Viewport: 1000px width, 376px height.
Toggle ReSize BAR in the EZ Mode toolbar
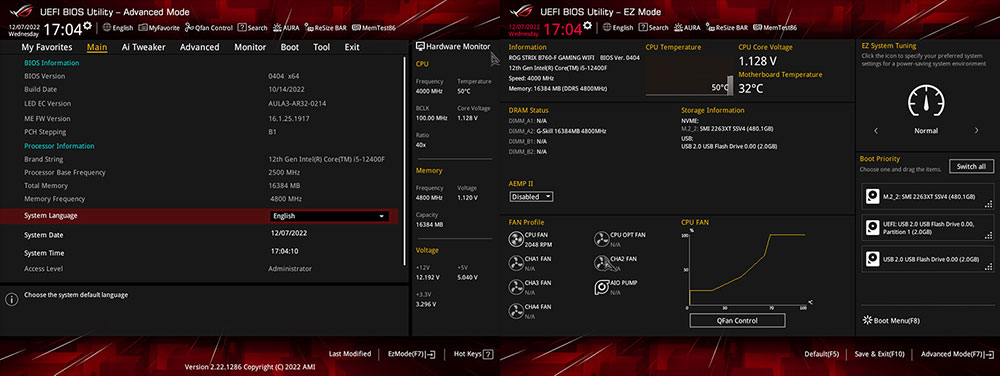pos(727,27)
